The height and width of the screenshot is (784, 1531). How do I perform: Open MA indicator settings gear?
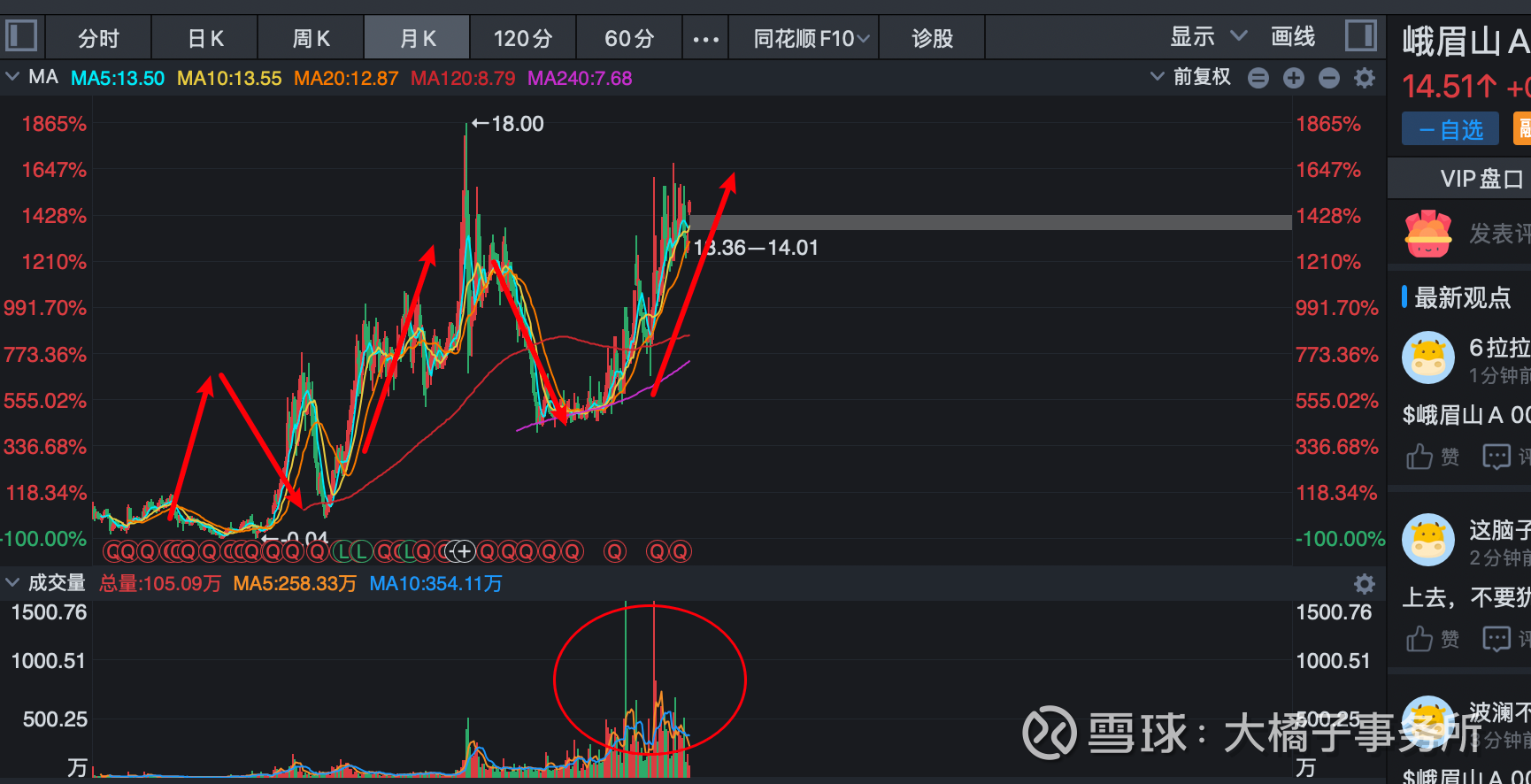tap(1365, 79)
